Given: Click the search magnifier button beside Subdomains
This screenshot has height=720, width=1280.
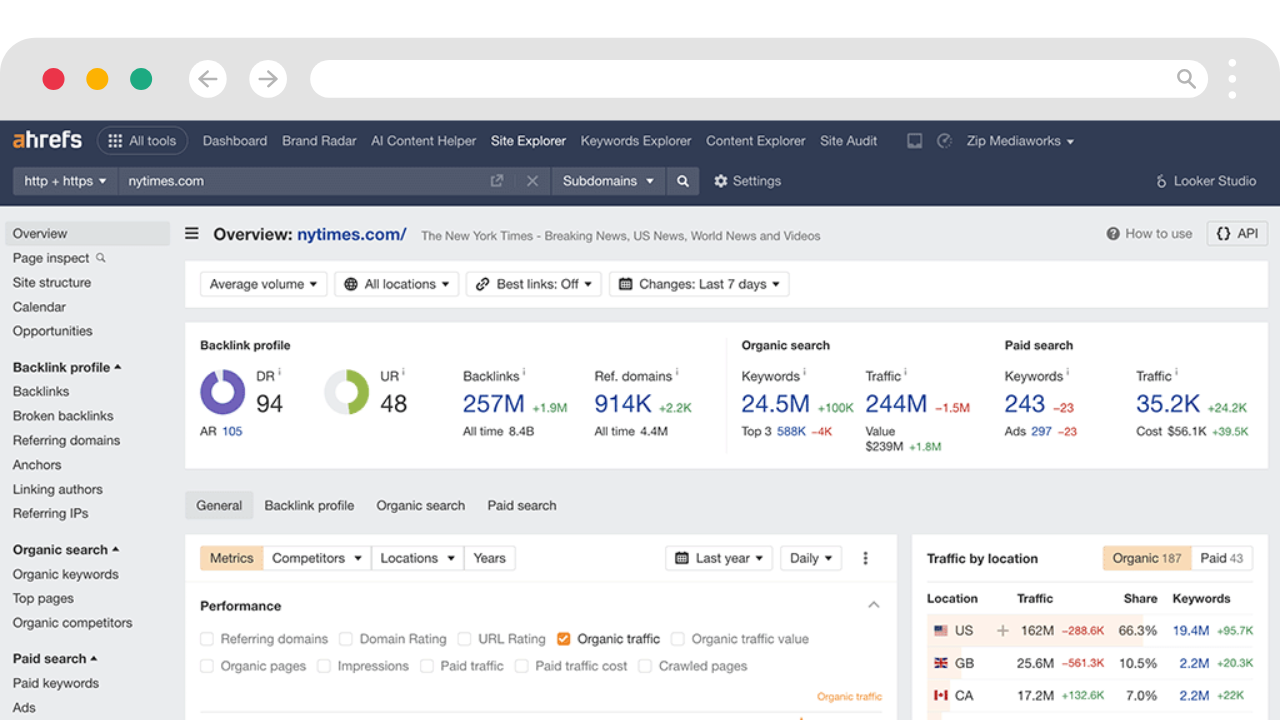Looking at the screenshot, I should click(682, 181).
